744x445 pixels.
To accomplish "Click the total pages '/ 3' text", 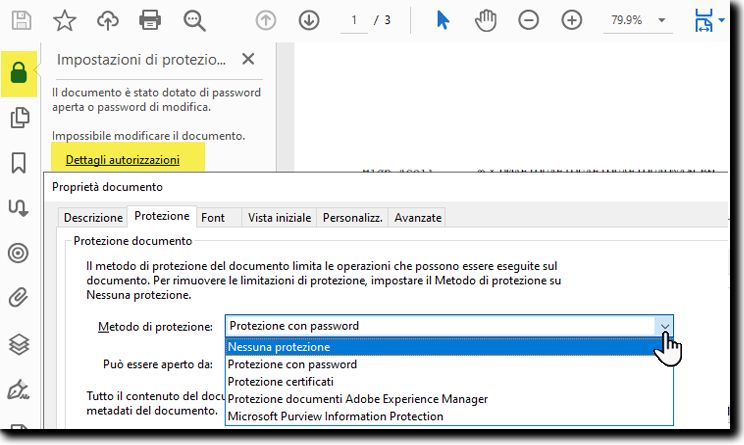I will (382, 20).
